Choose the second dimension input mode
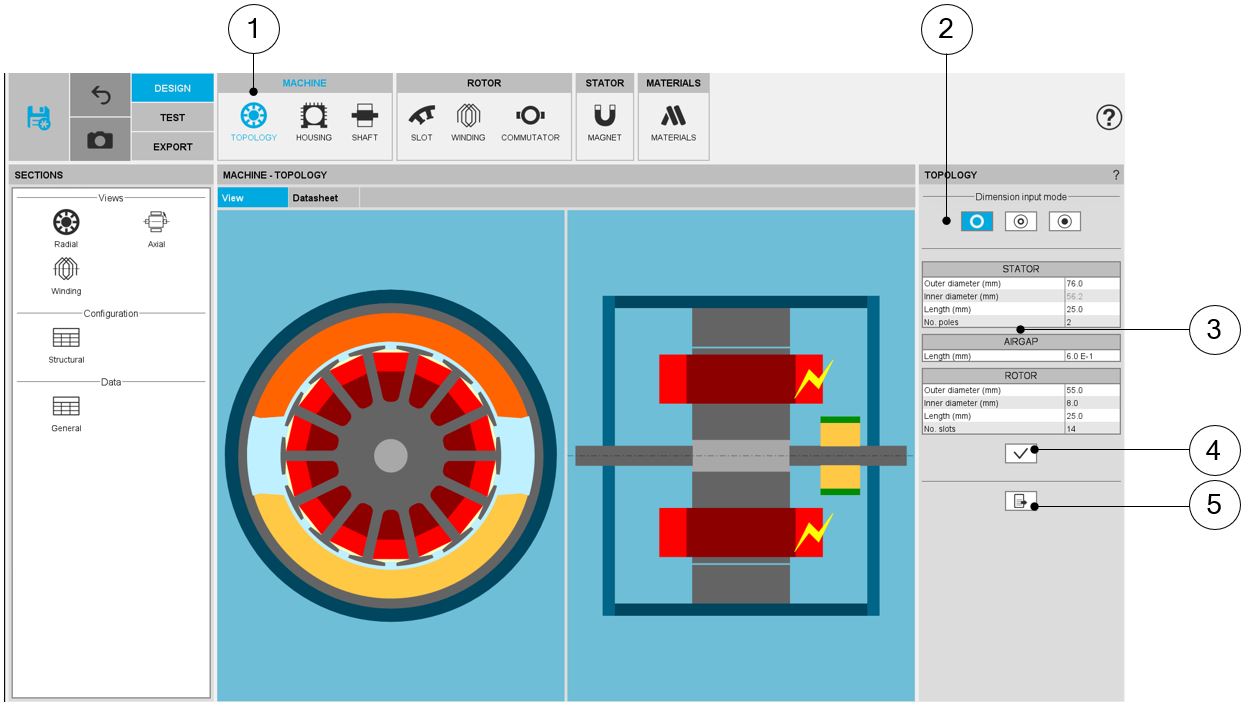The image size is (1248, 706). (x=1020, y=222)
